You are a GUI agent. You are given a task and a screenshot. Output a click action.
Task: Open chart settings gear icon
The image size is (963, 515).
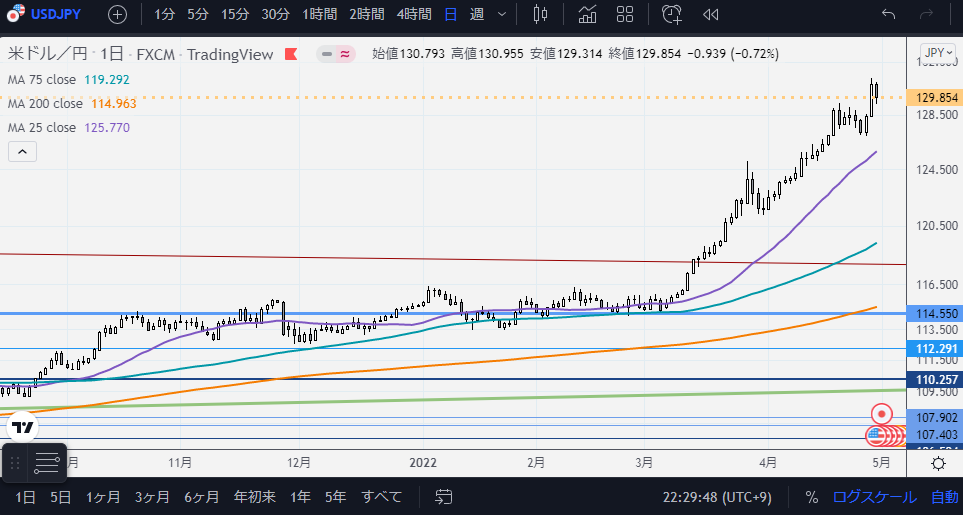point(938,463)
